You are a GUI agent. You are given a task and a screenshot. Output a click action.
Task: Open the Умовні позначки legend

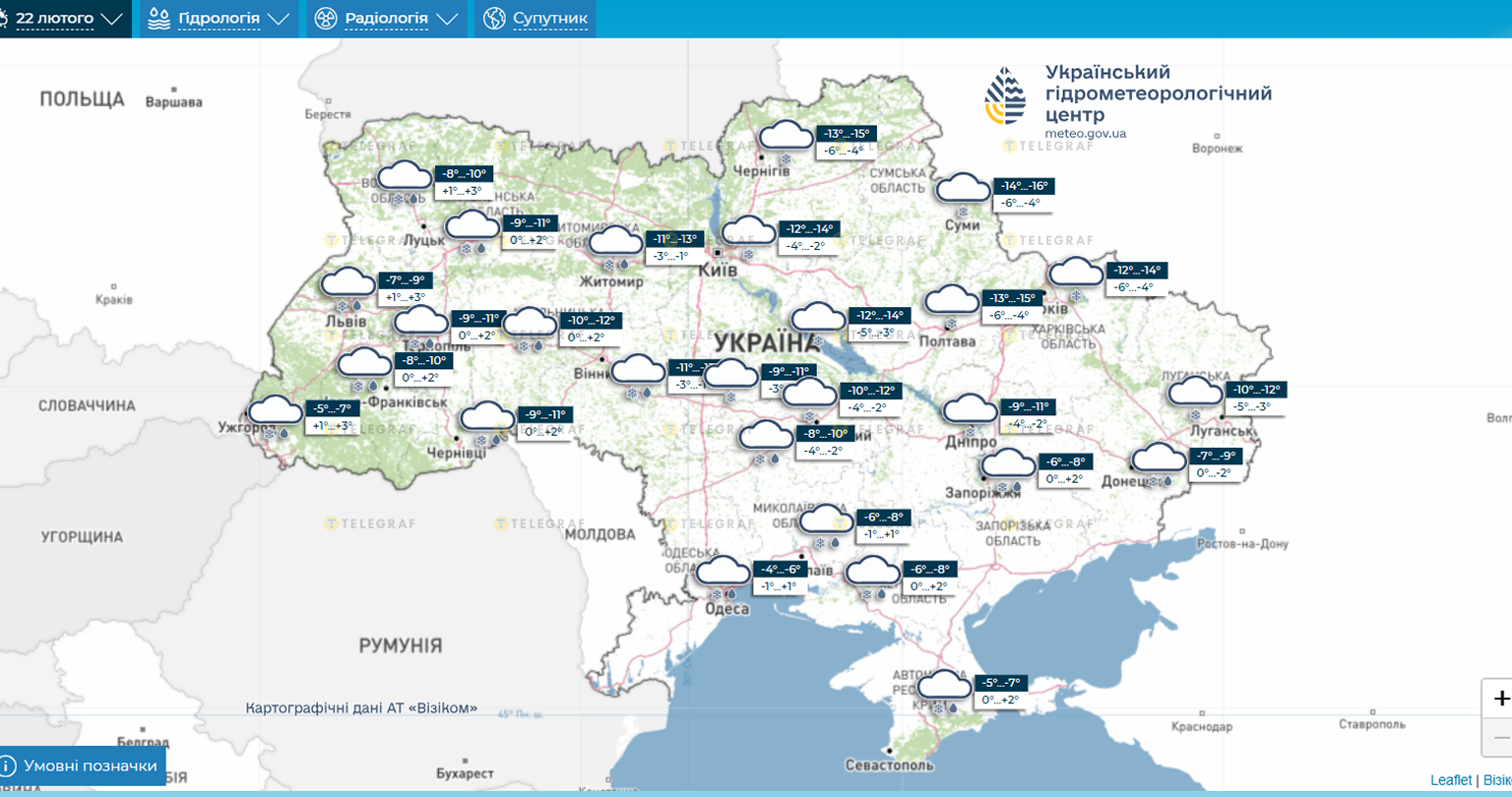[x=81, y=766]
